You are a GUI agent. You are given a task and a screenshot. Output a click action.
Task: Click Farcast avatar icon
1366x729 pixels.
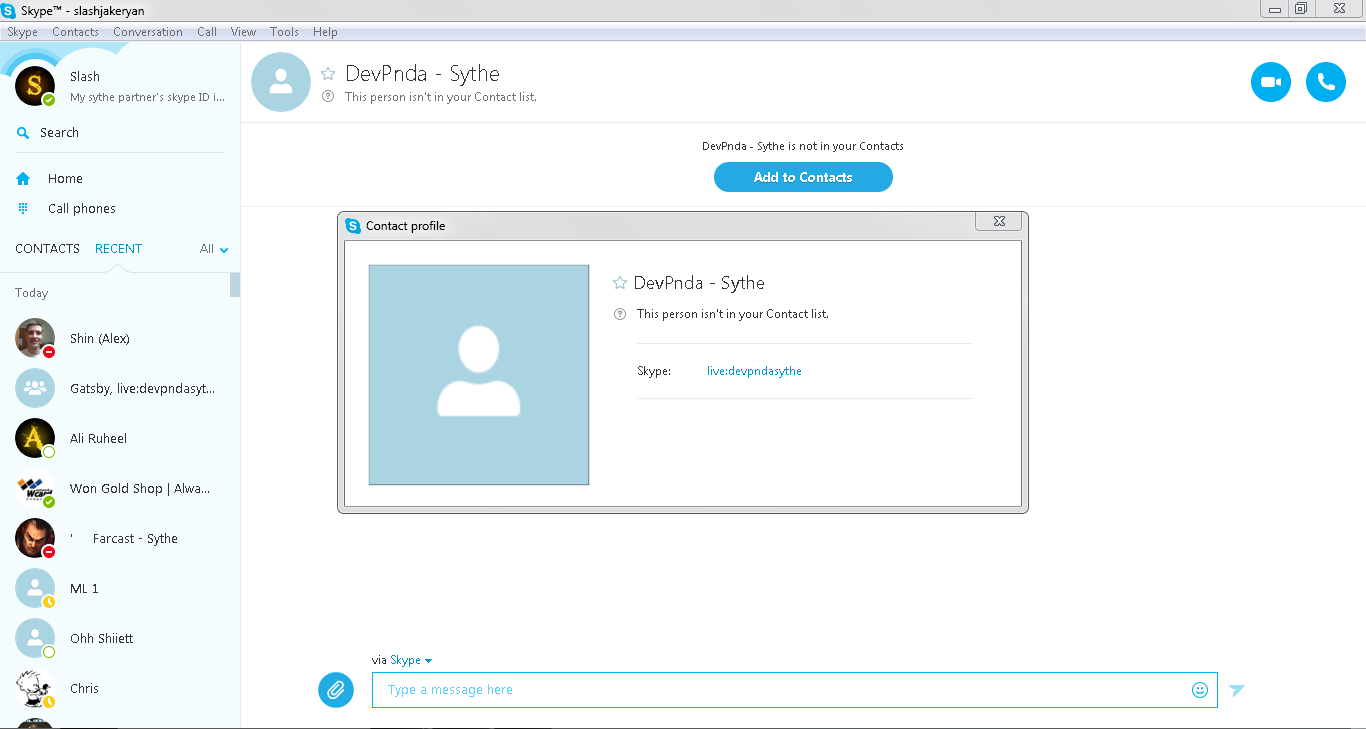[35, 538]
